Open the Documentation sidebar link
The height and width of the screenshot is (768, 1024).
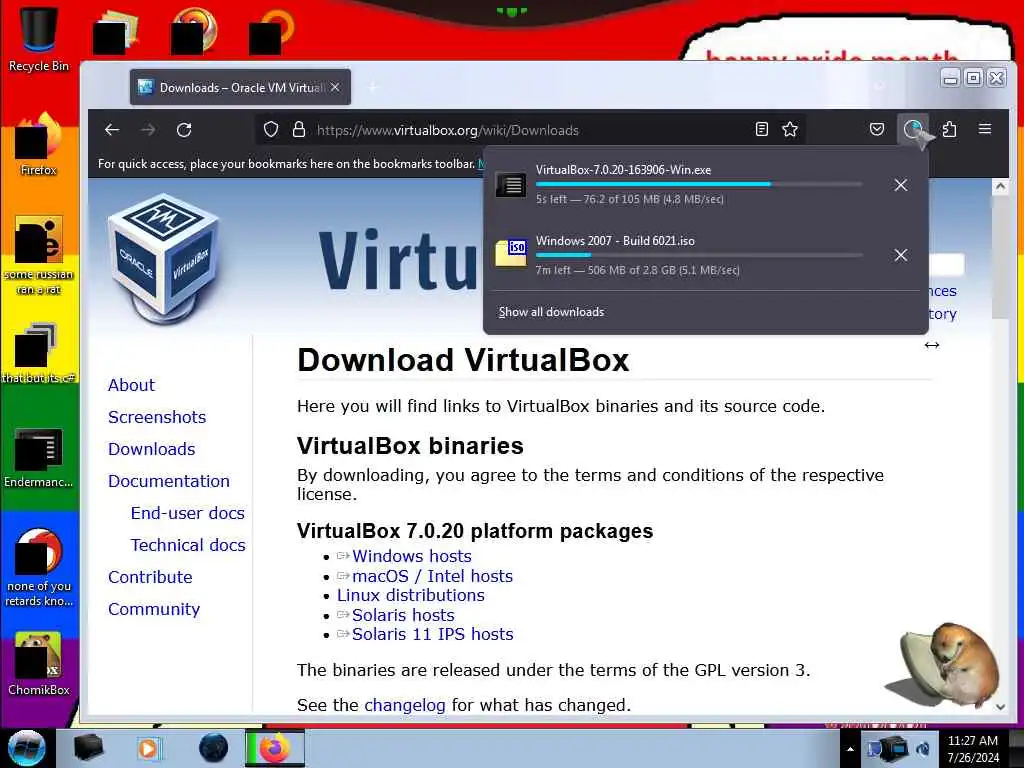point(168,481)
